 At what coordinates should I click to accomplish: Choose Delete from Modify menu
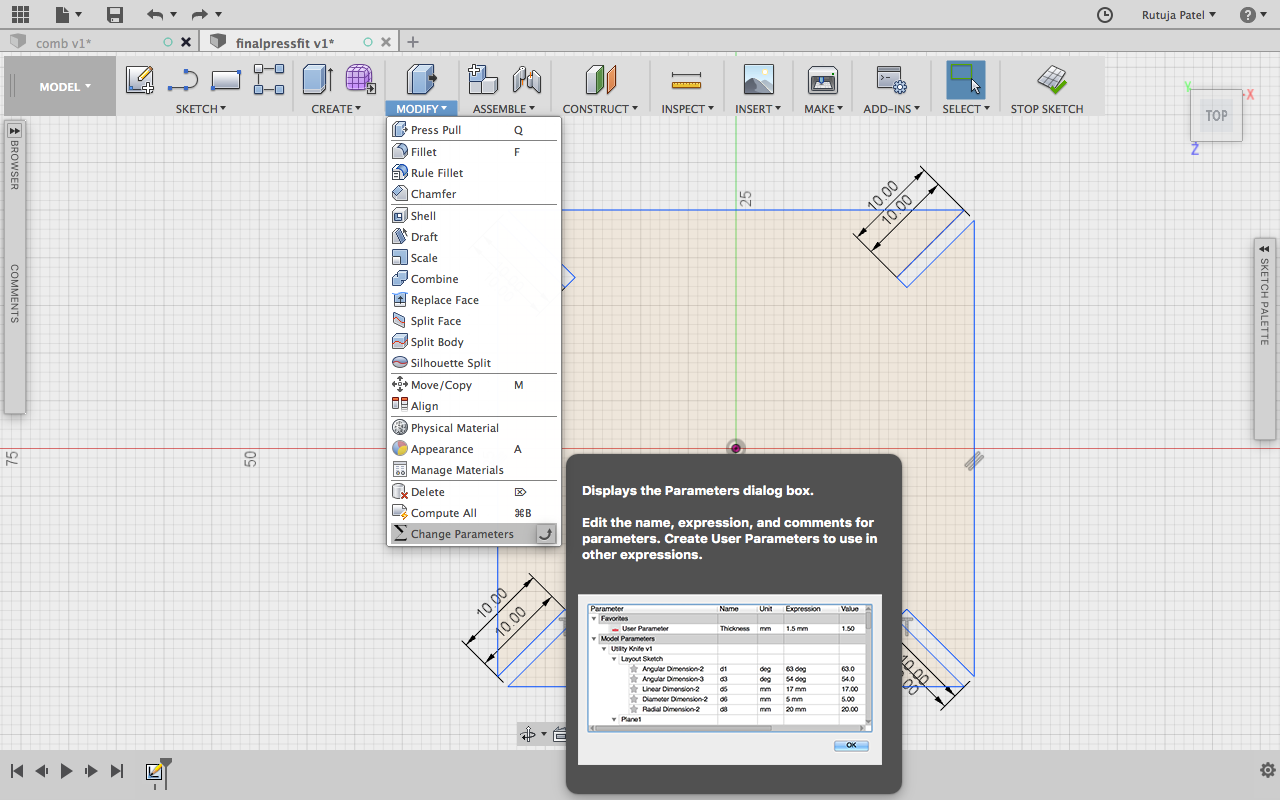click(474, 492)
